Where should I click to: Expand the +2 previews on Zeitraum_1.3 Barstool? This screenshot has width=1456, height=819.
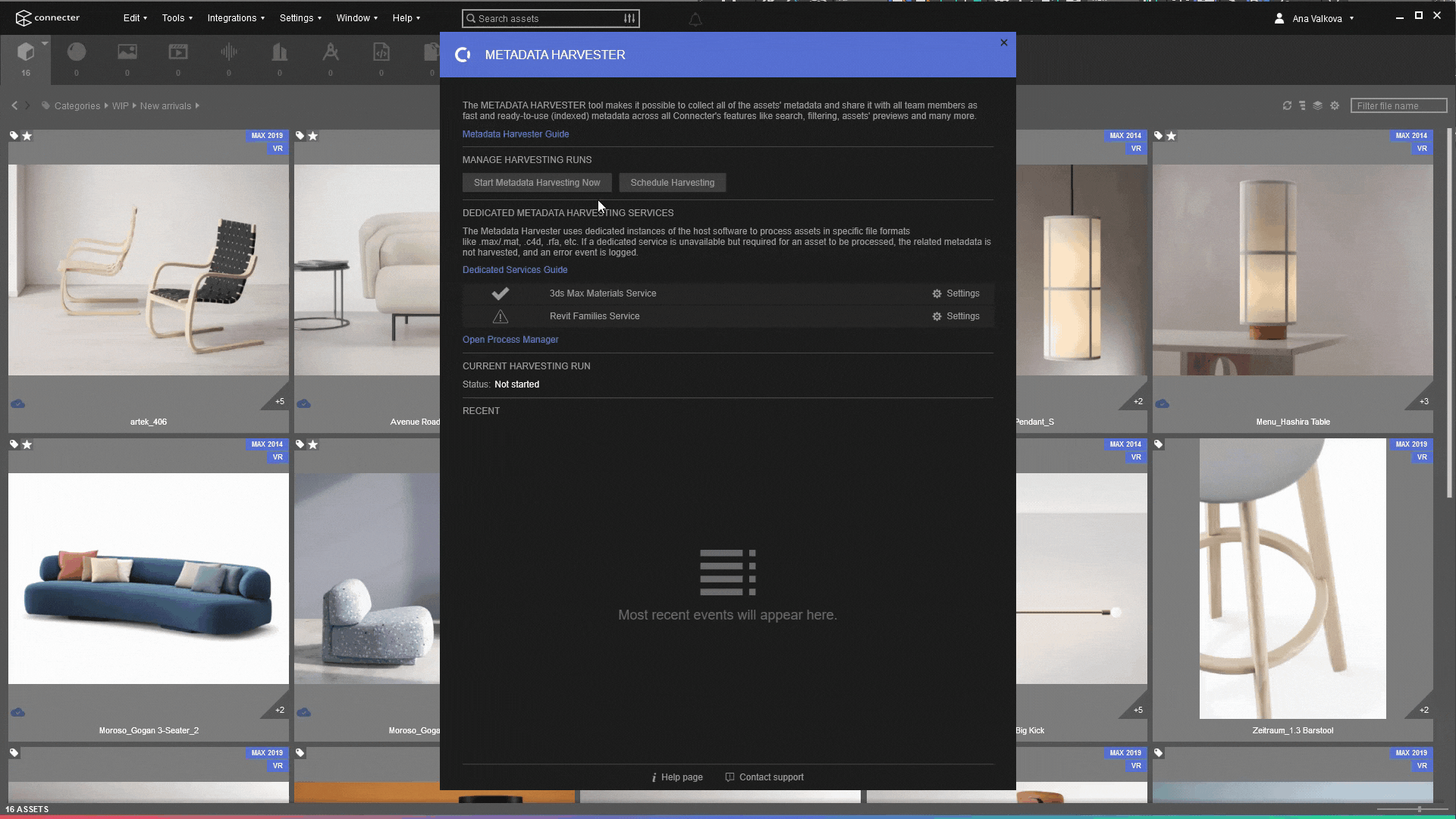pyautogui.click(x=1423, y=710)
